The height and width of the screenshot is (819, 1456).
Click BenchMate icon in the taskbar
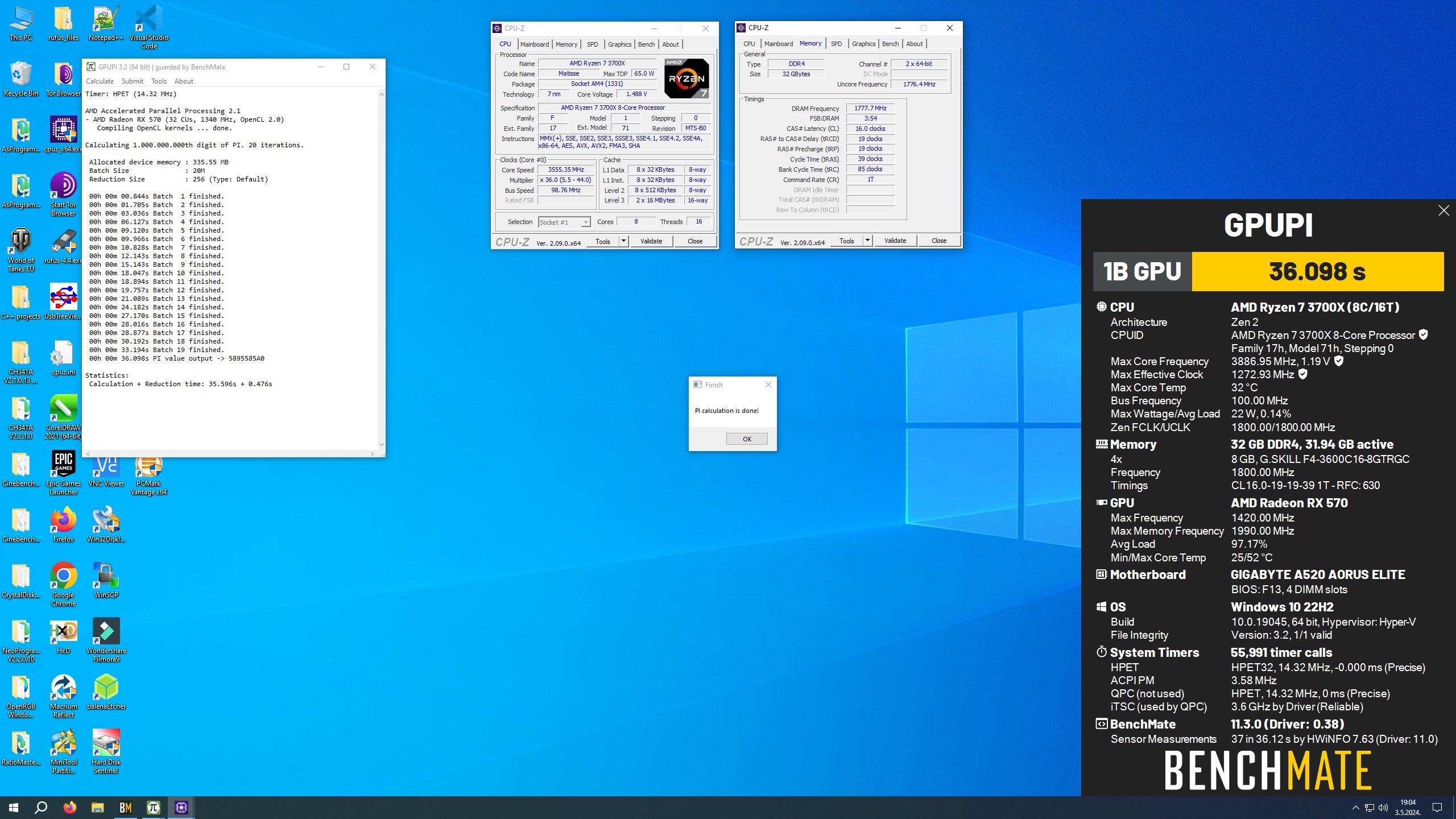pyautogui.click(x=125, y=807)
